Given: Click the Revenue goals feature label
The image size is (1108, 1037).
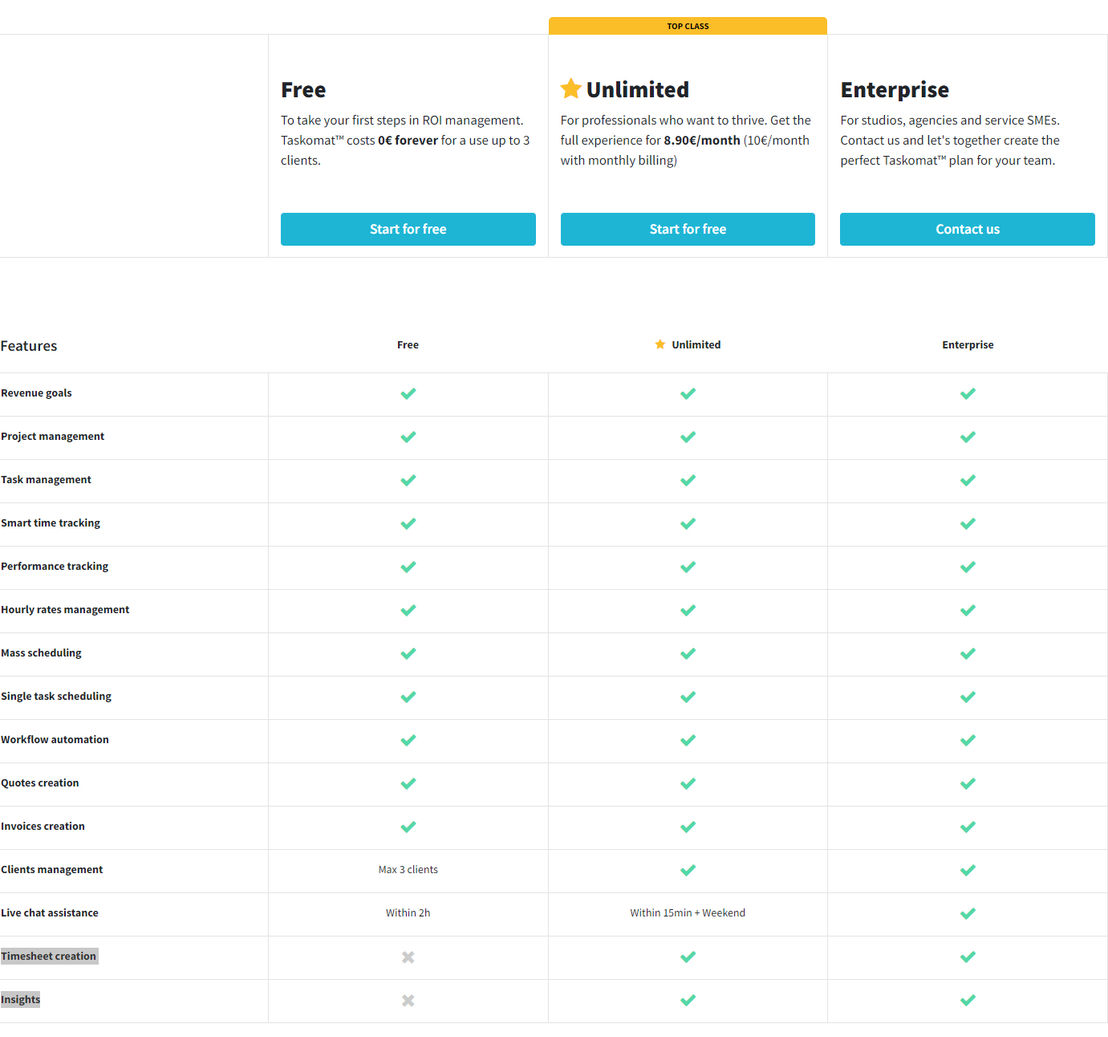Looking at the screenshot, I should tap(36, 393).
